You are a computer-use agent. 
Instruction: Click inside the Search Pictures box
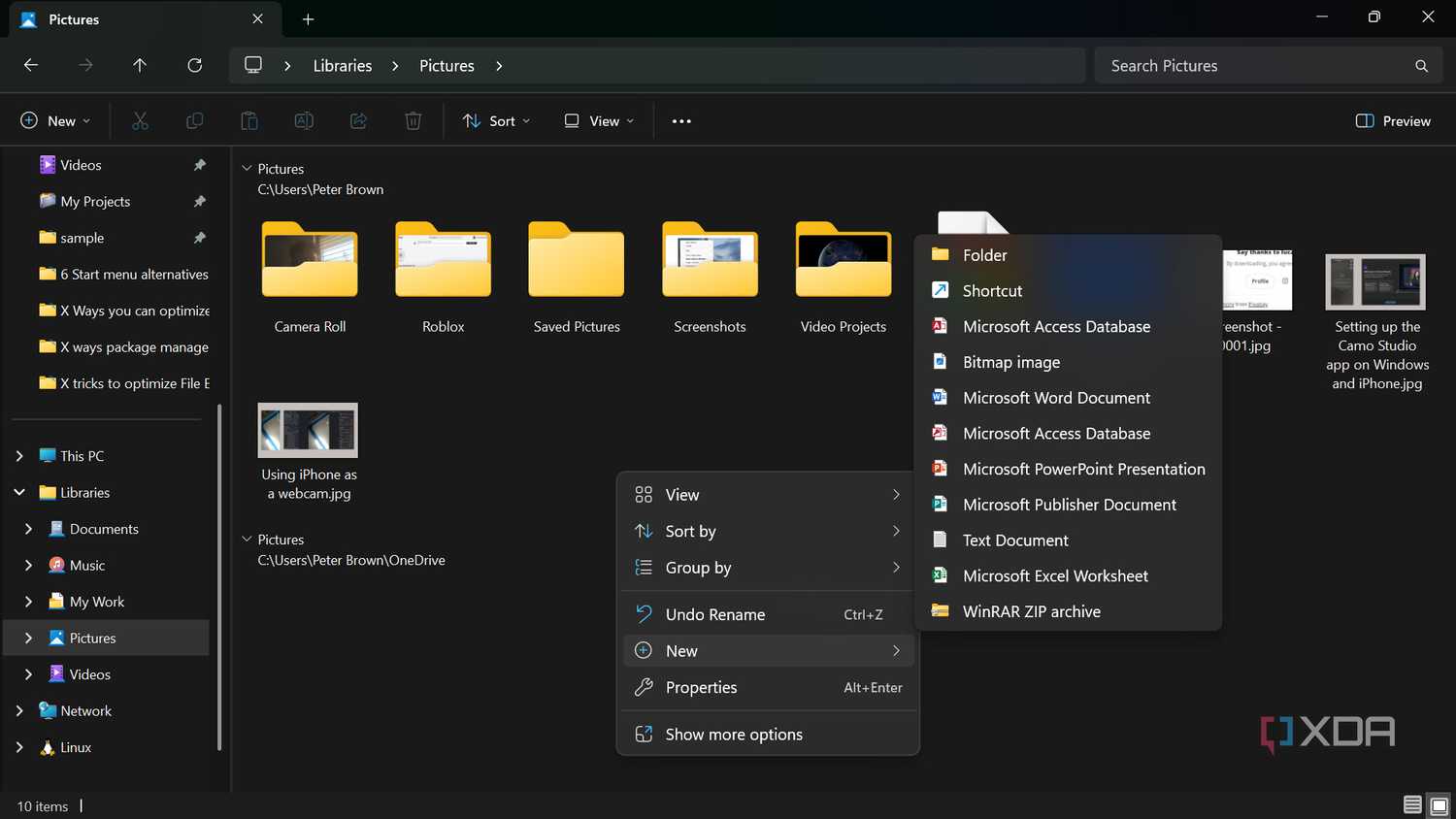click(1269, 66)
